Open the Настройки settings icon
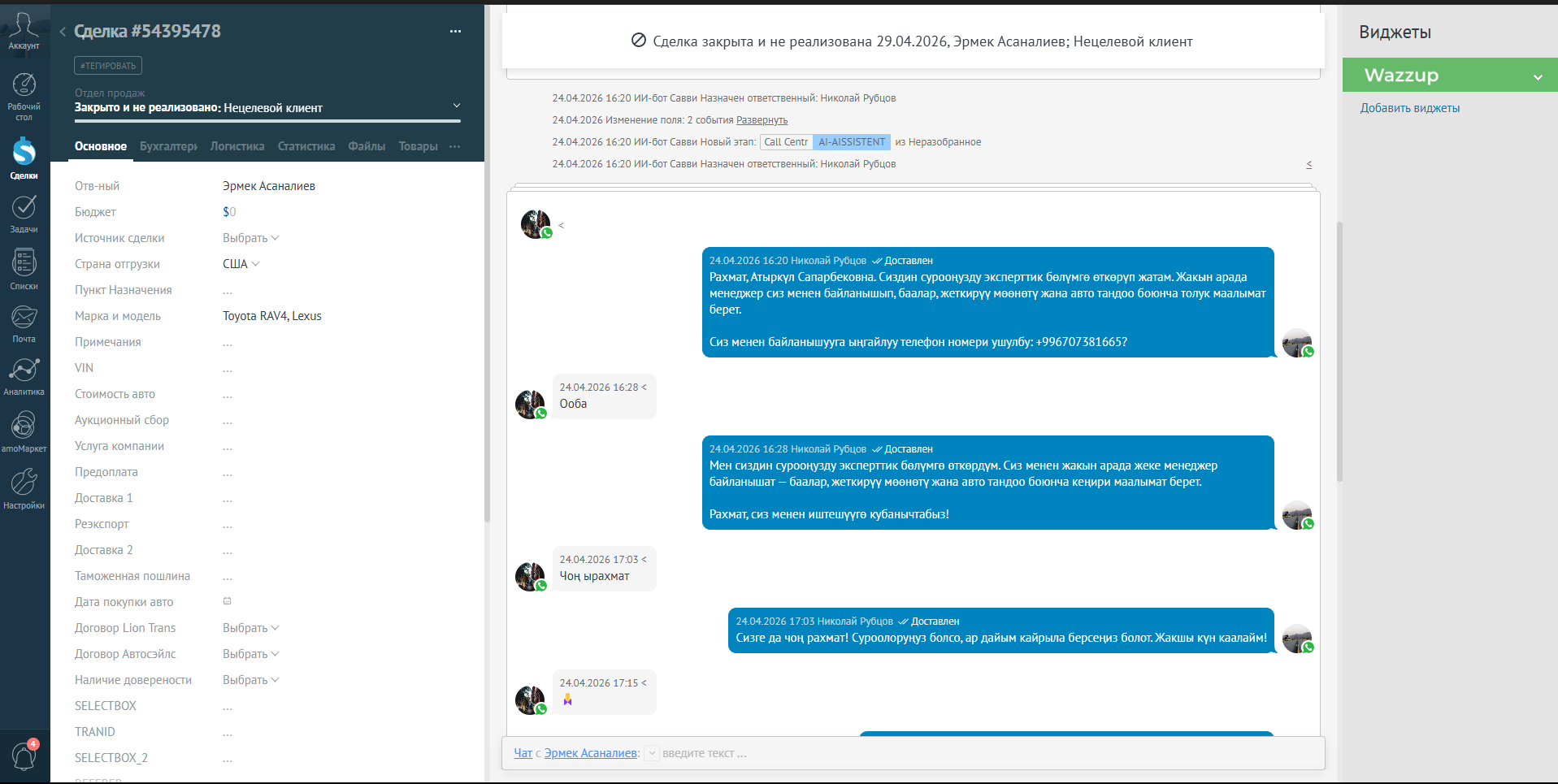The height and width of the screenshot is (784, 1558). click(24, 482)
